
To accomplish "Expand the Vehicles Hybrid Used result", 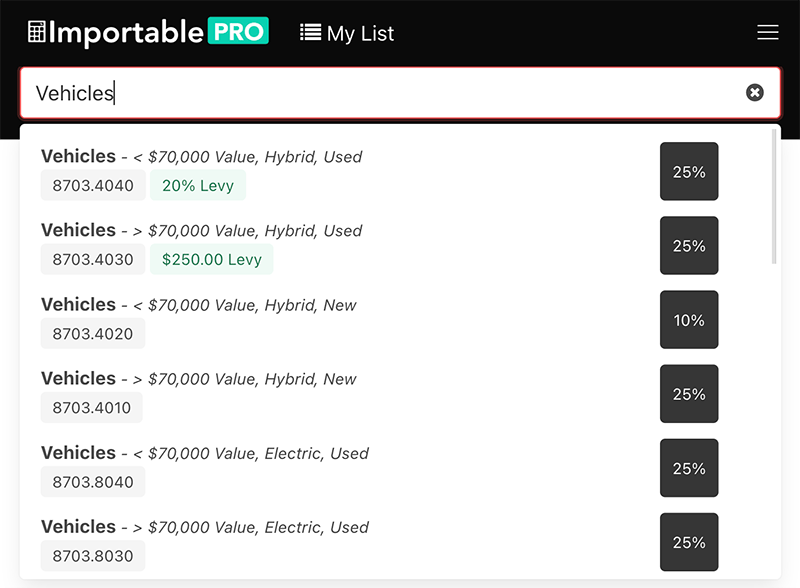I will (200, 156).
